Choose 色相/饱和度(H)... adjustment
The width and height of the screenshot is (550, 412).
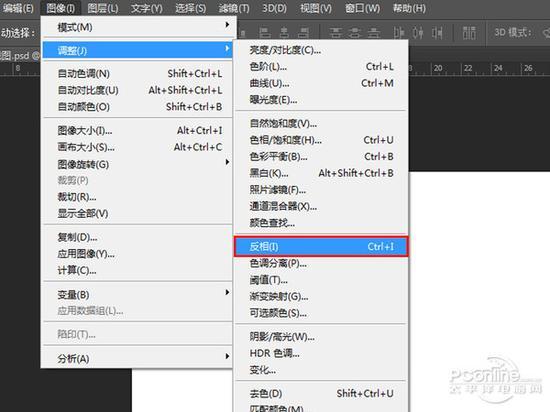pos(321,140)
